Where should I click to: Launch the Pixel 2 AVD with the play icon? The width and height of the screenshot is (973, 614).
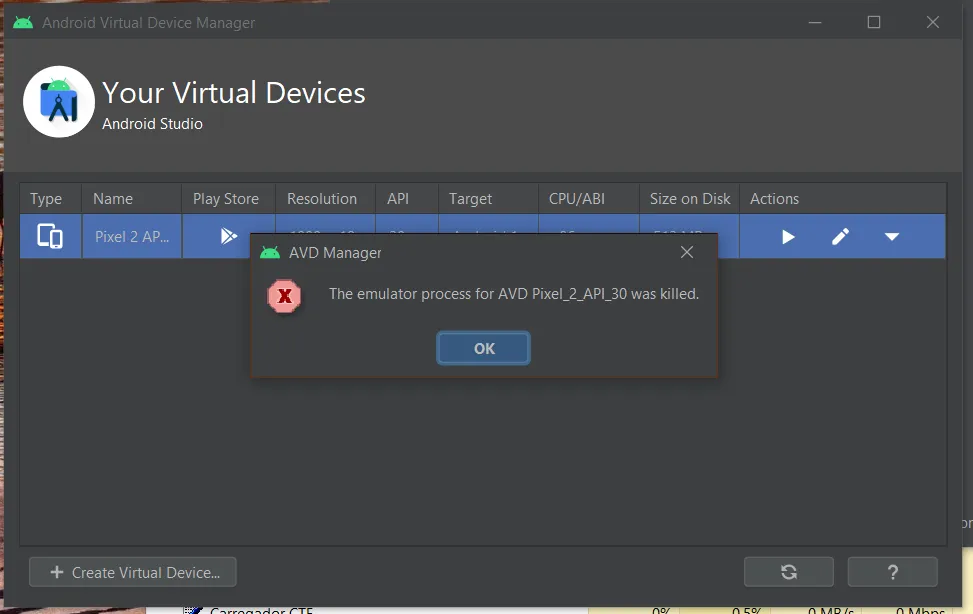[787, 236]
